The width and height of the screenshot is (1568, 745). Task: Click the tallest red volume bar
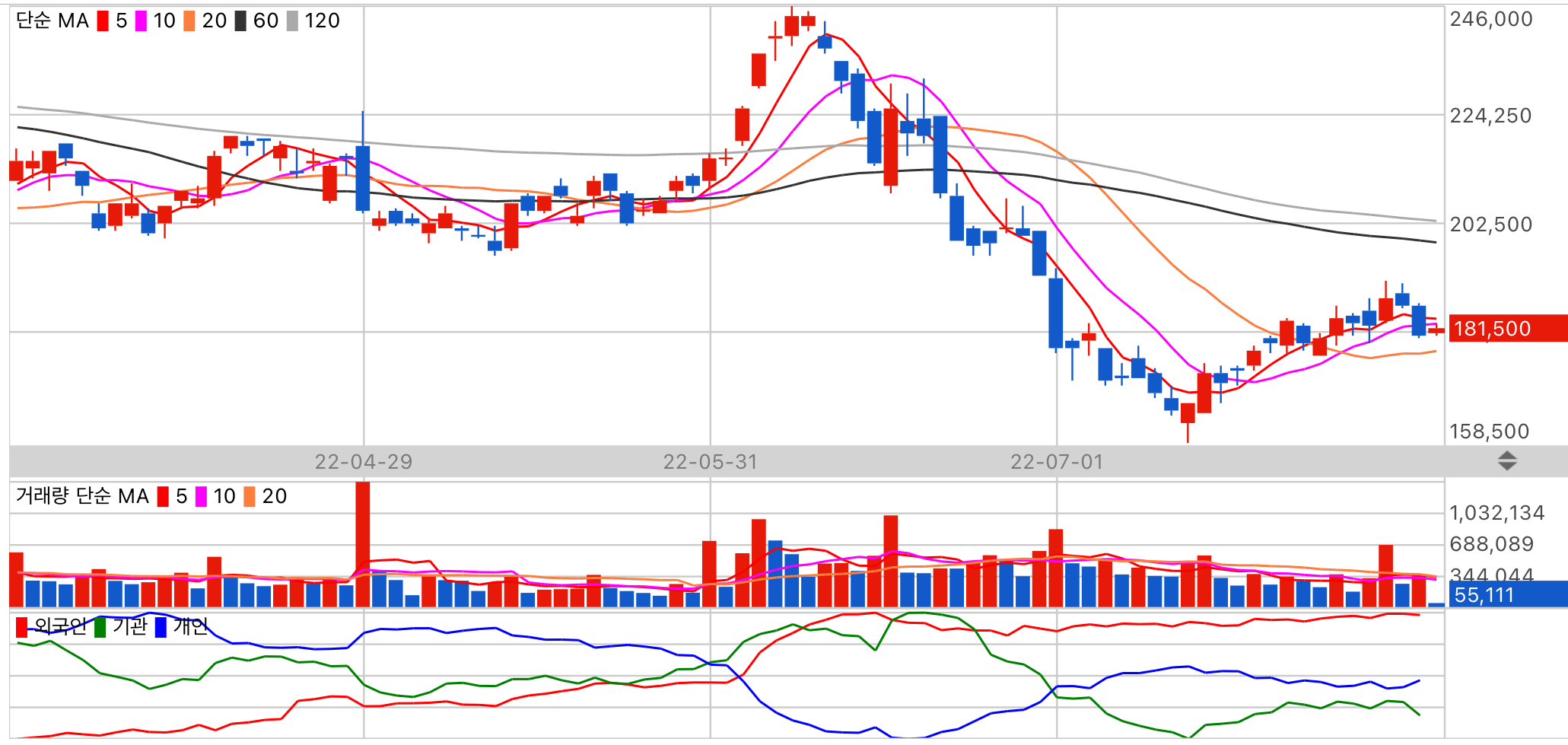pyautogui.click(x=363, y=544)
